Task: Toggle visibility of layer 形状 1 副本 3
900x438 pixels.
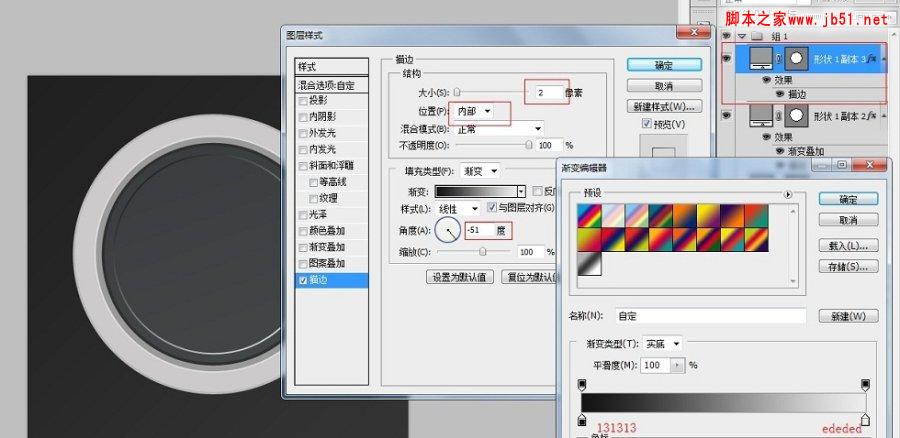Action: pos(727,59)
